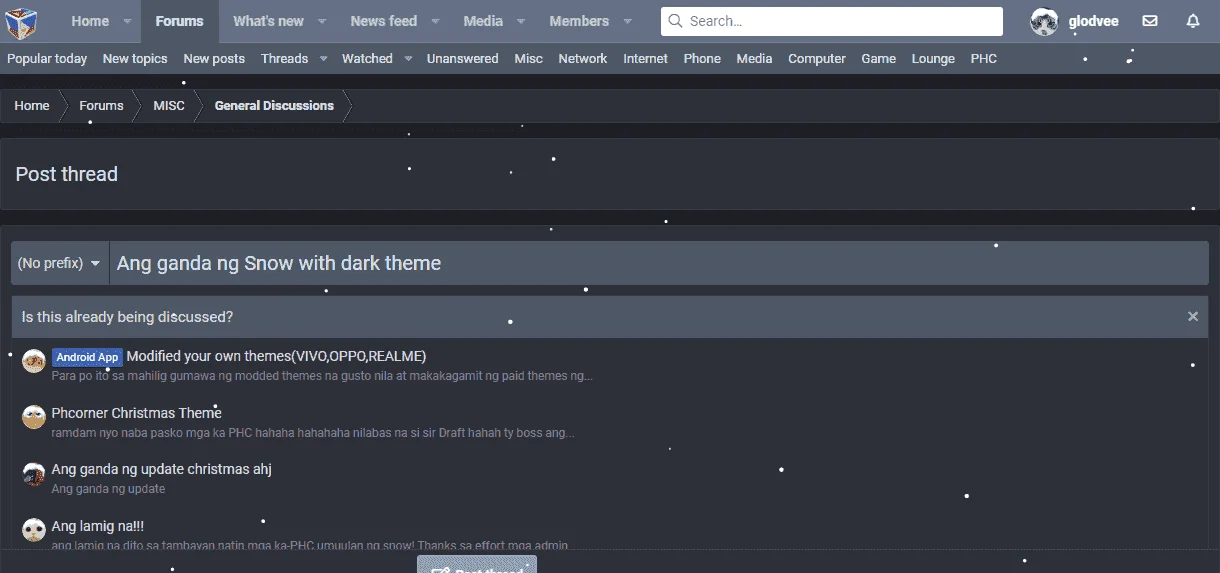Open the Phone link
Screen dimensions: 1220x573
coord(702,59)
